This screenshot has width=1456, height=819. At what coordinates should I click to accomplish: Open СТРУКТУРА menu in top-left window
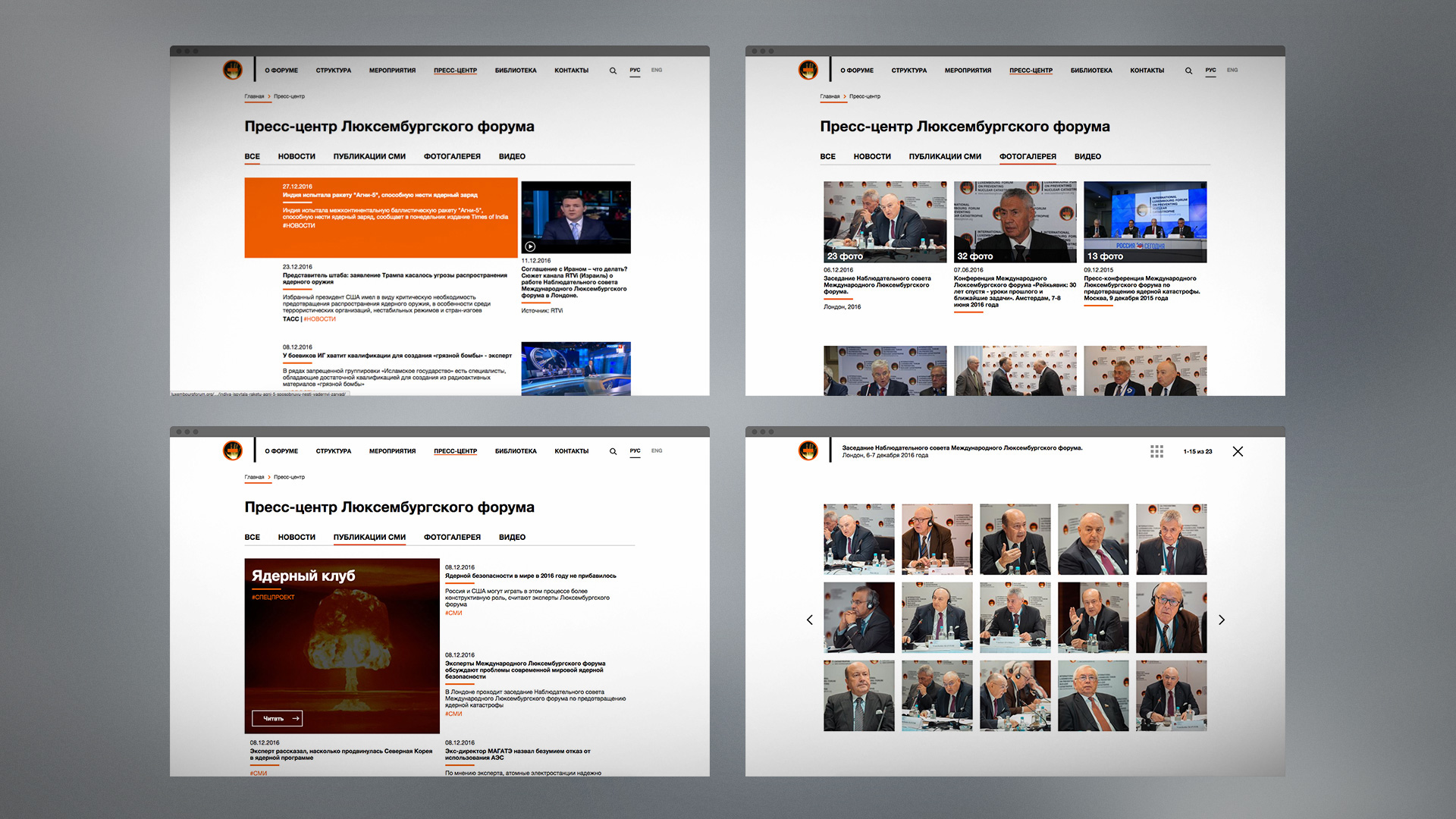pos(334,71)
